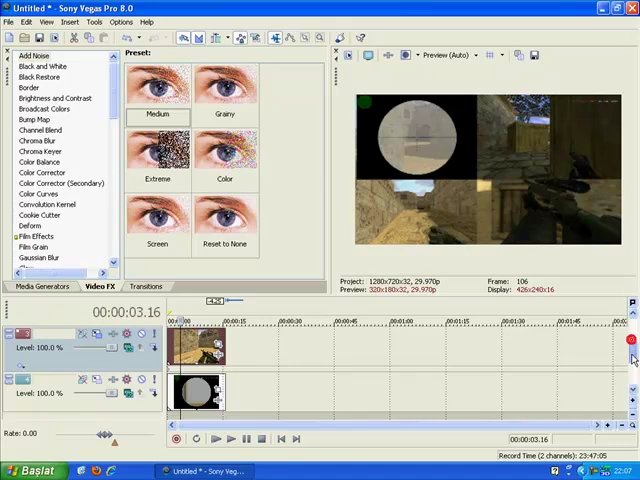Toggle Loop Playback button

[x=196, y=439]
